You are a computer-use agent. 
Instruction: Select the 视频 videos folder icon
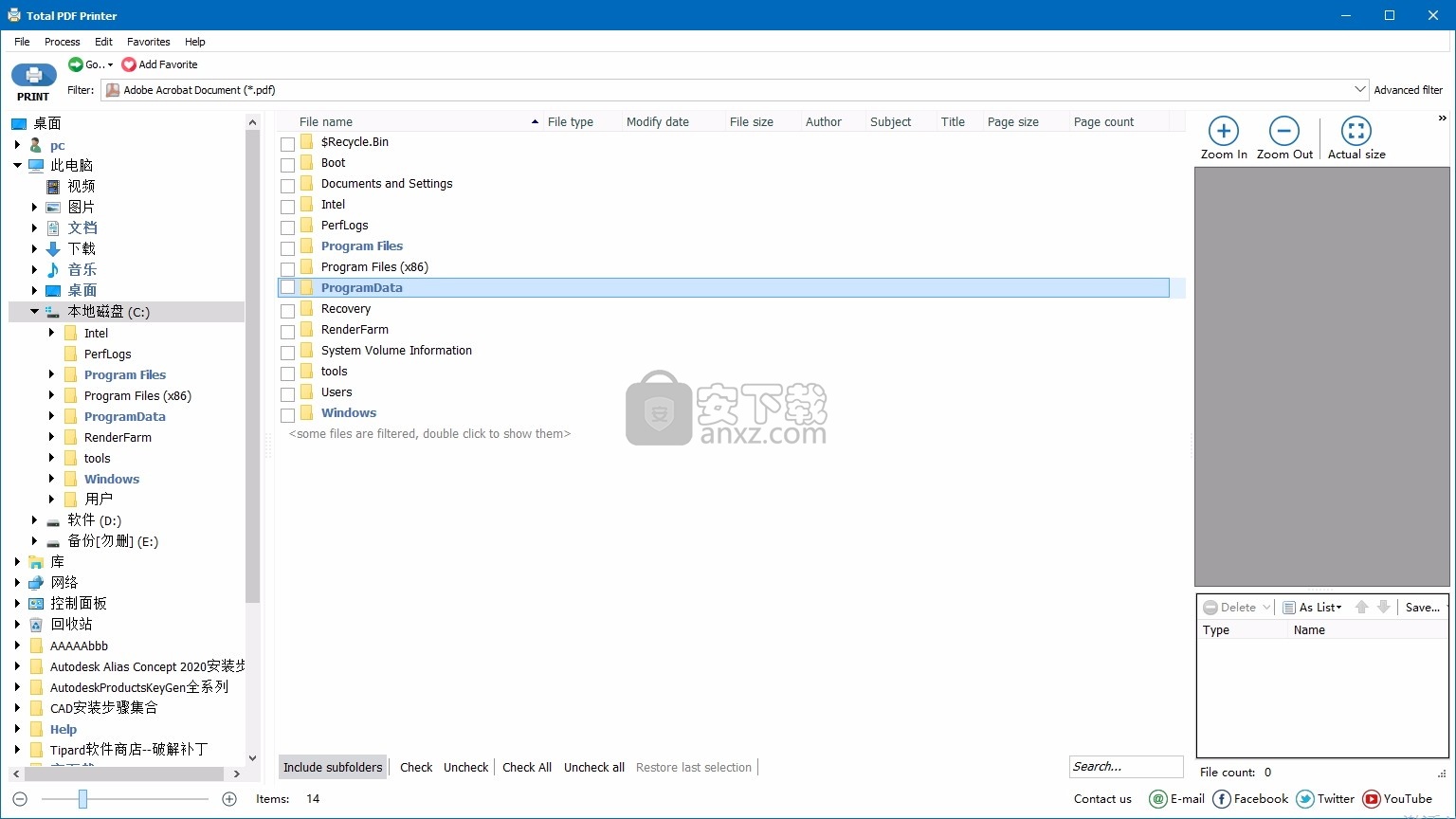point(53,187)
